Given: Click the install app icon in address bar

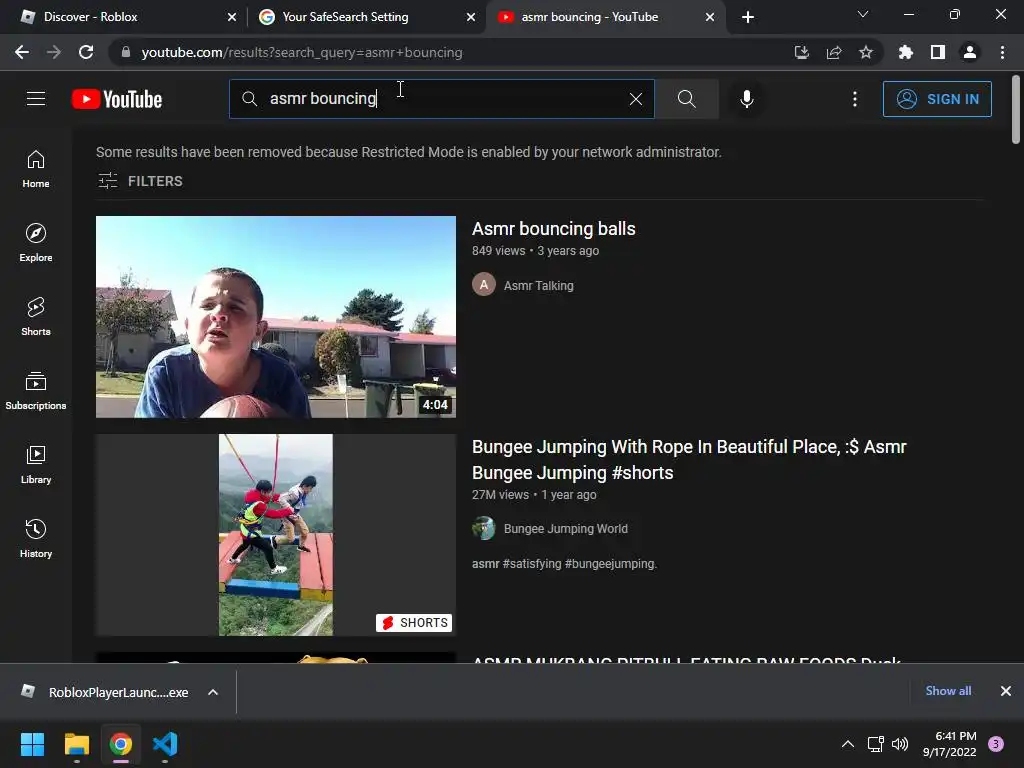Looking at the screenshot, I should tap(801, 52).
